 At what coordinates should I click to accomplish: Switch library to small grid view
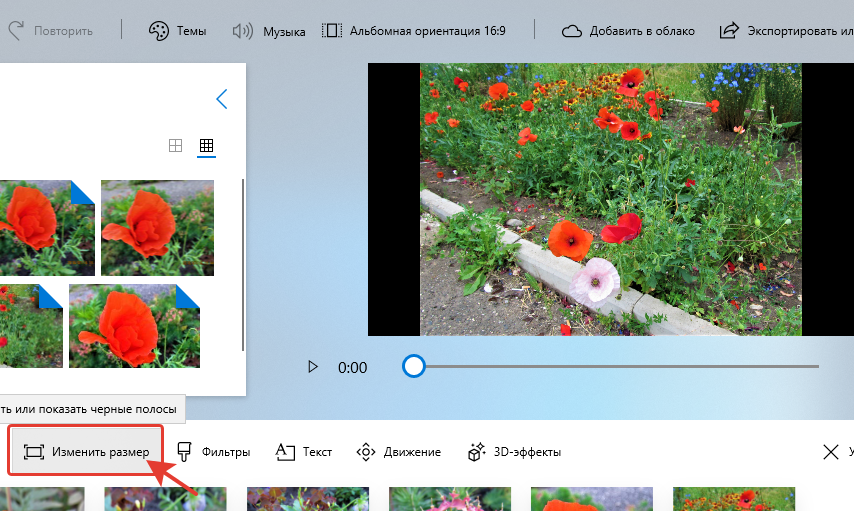206,146
